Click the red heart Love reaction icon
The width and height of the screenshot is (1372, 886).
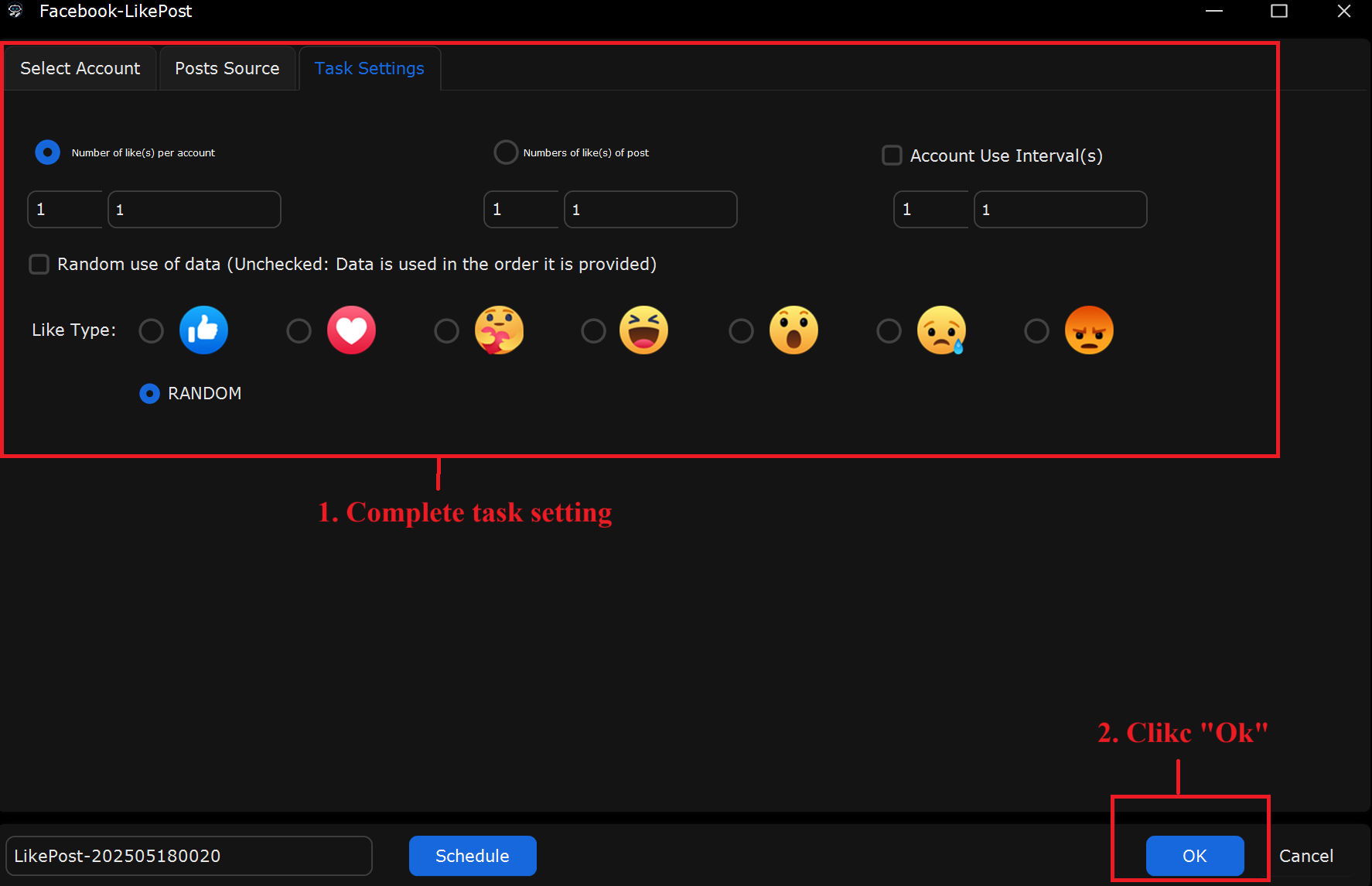pyautogui.click(x=351, y=330)
